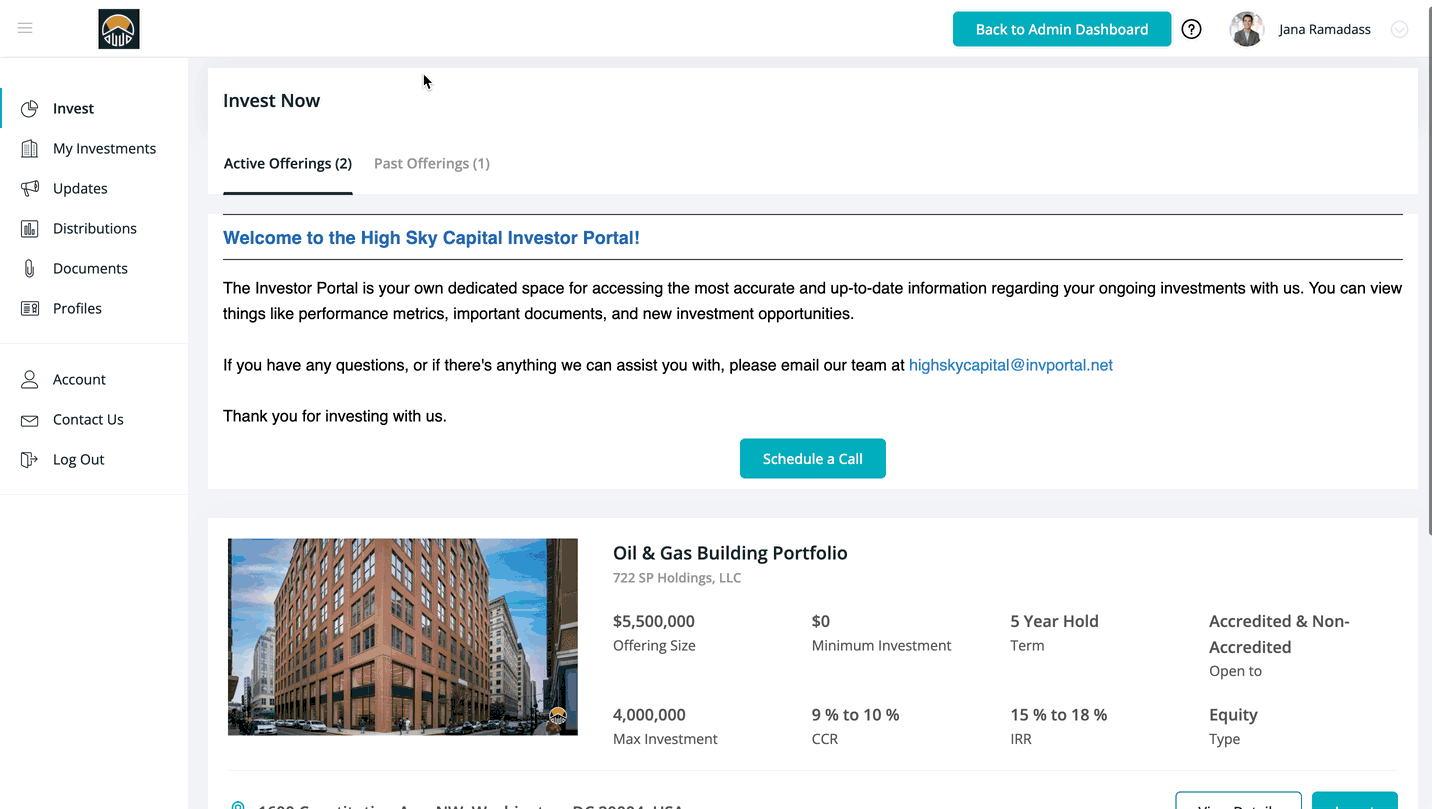Toggle the hamburger menu icon
The width and height of the screenshot is (1432, 809).
point(25,28)
